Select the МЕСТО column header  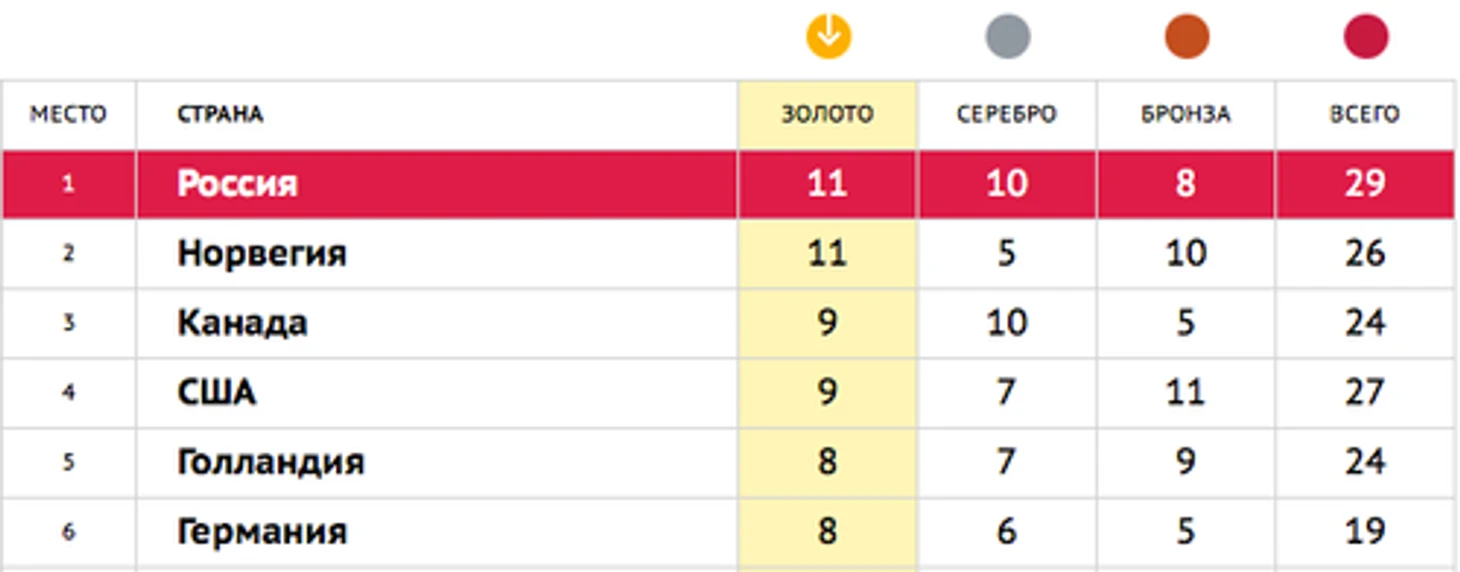(x=68, y=114)
